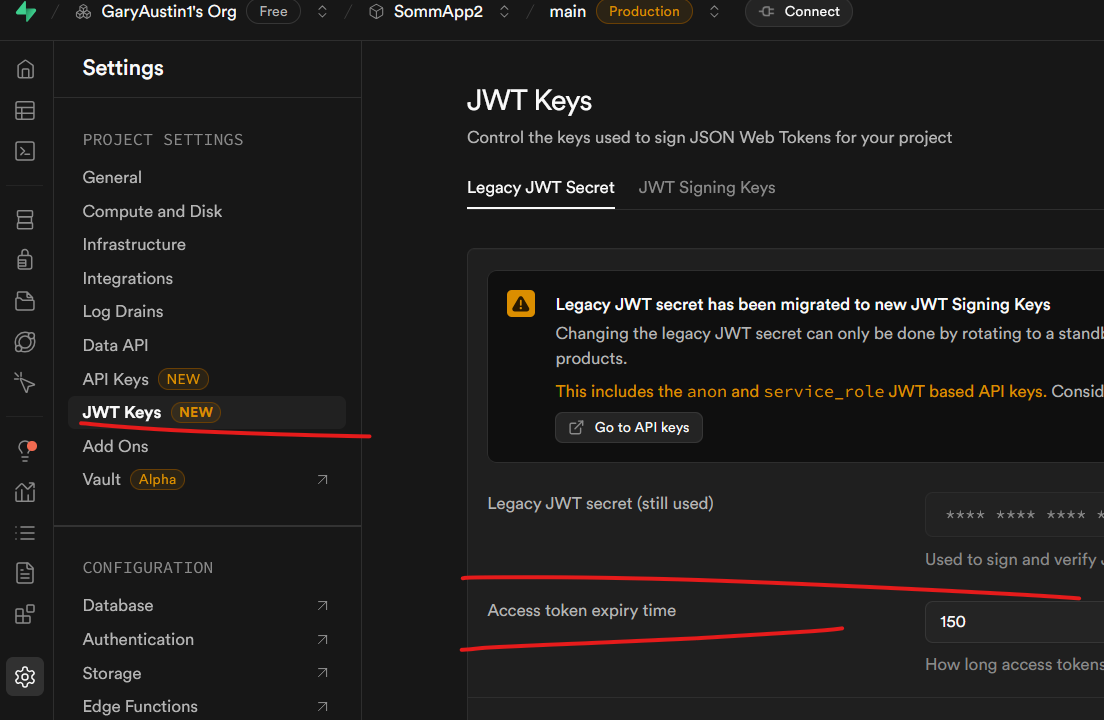Open branch switcher chevrons next to Production

pyautogui.click(x=714, y=12)
